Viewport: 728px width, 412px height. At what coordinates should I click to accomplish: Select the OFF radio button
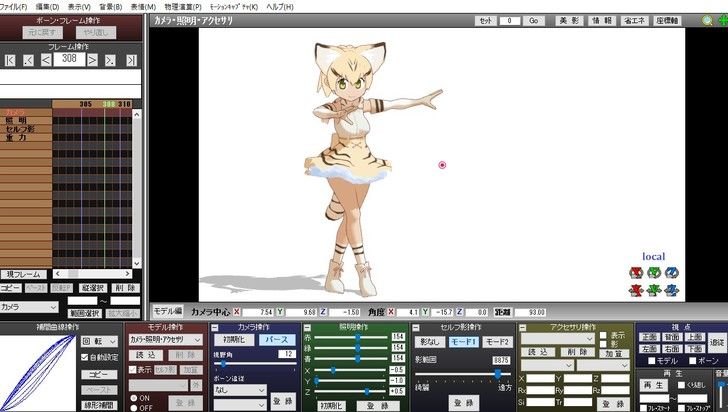pos(134,408)
